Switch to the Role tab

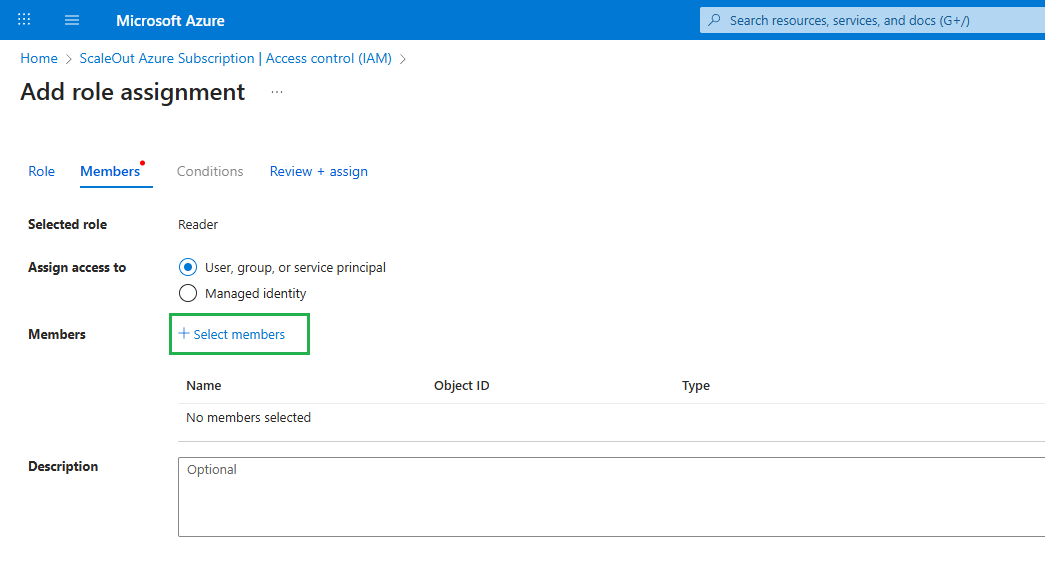[41, 171]
